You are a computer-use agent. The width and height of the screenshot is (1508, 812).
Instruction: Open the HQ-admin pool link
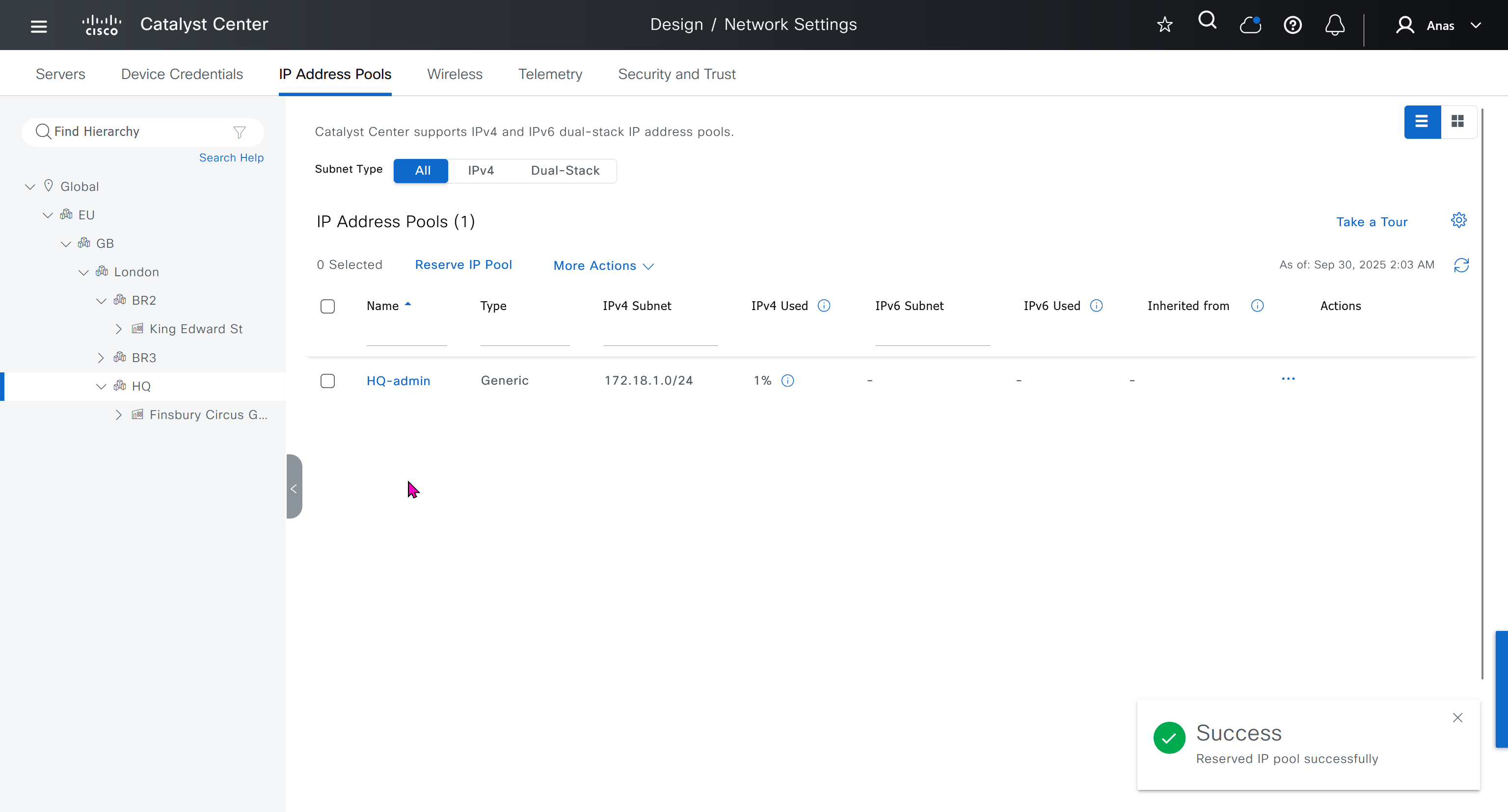(398, 381)
